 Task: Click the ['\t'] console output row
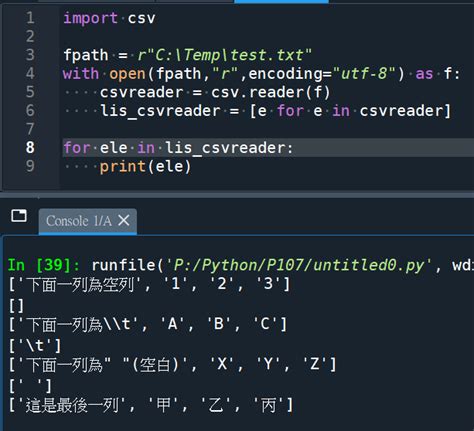click(35, 346)
